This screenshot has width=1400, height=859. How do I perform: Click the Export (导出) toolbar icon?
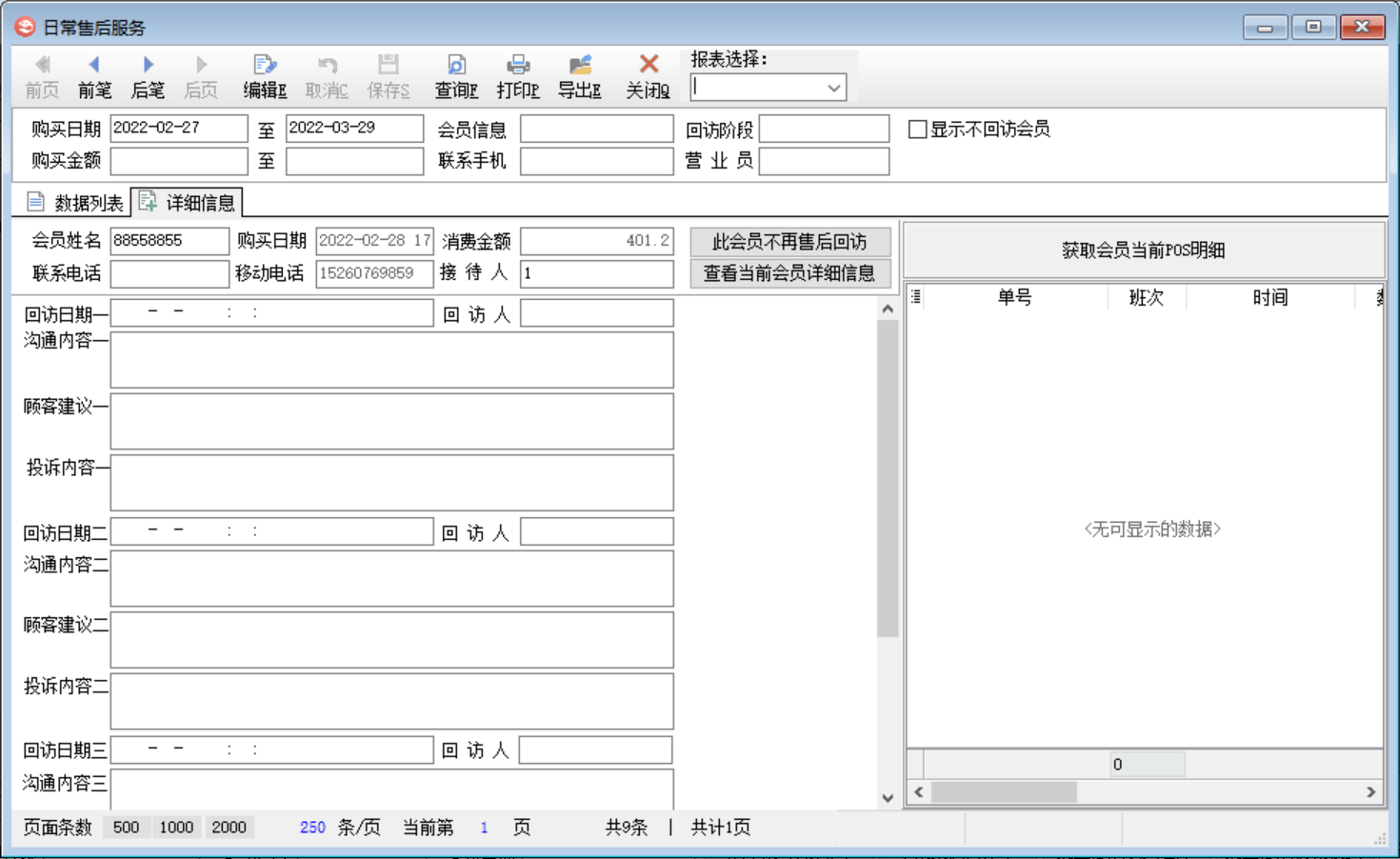tap(579, 65)
